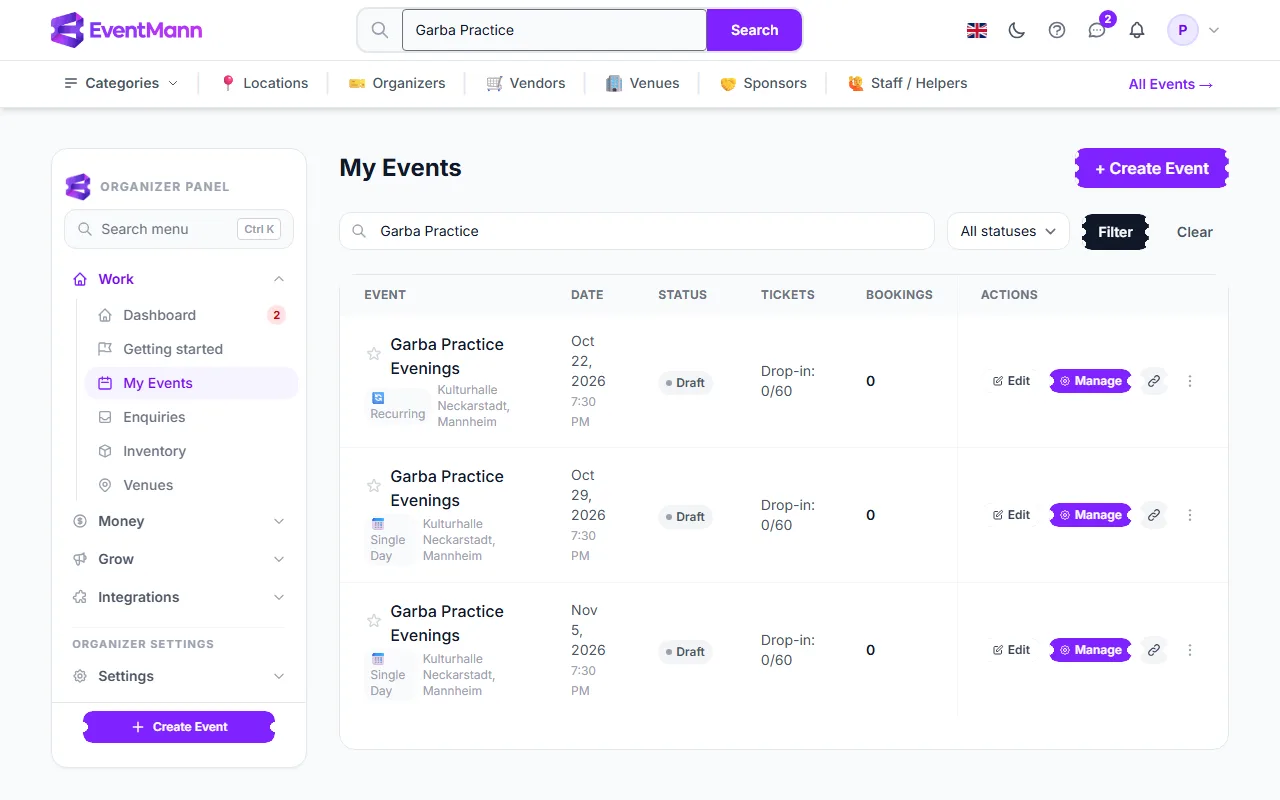Viewport: 1280px width, 800px height.
Task: Follow the All Events link
Action: [1171, 84]
